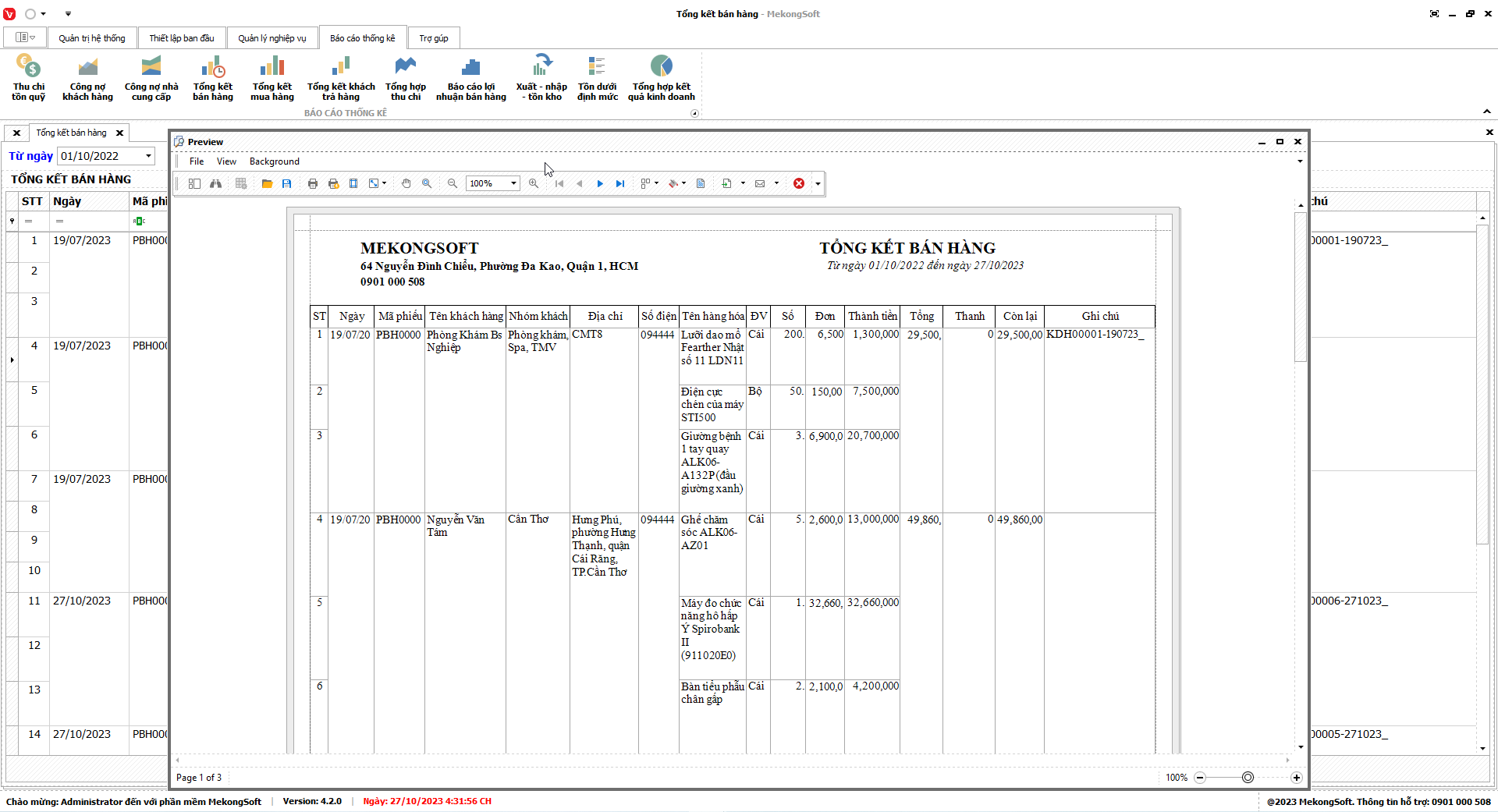Jump to last page of the report

[x=620, y=183]
